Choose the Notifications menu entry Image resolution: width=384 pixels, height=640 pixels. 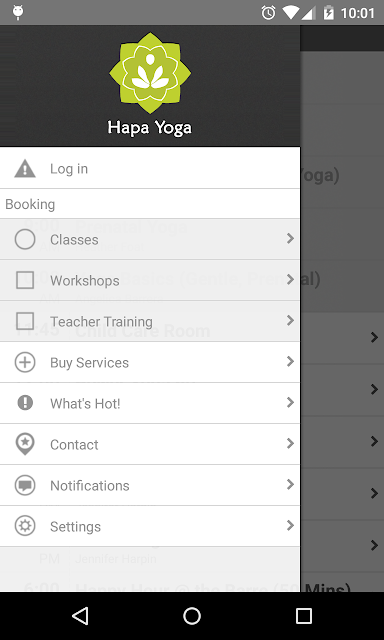pyautogui.click(x=150, y=485)
